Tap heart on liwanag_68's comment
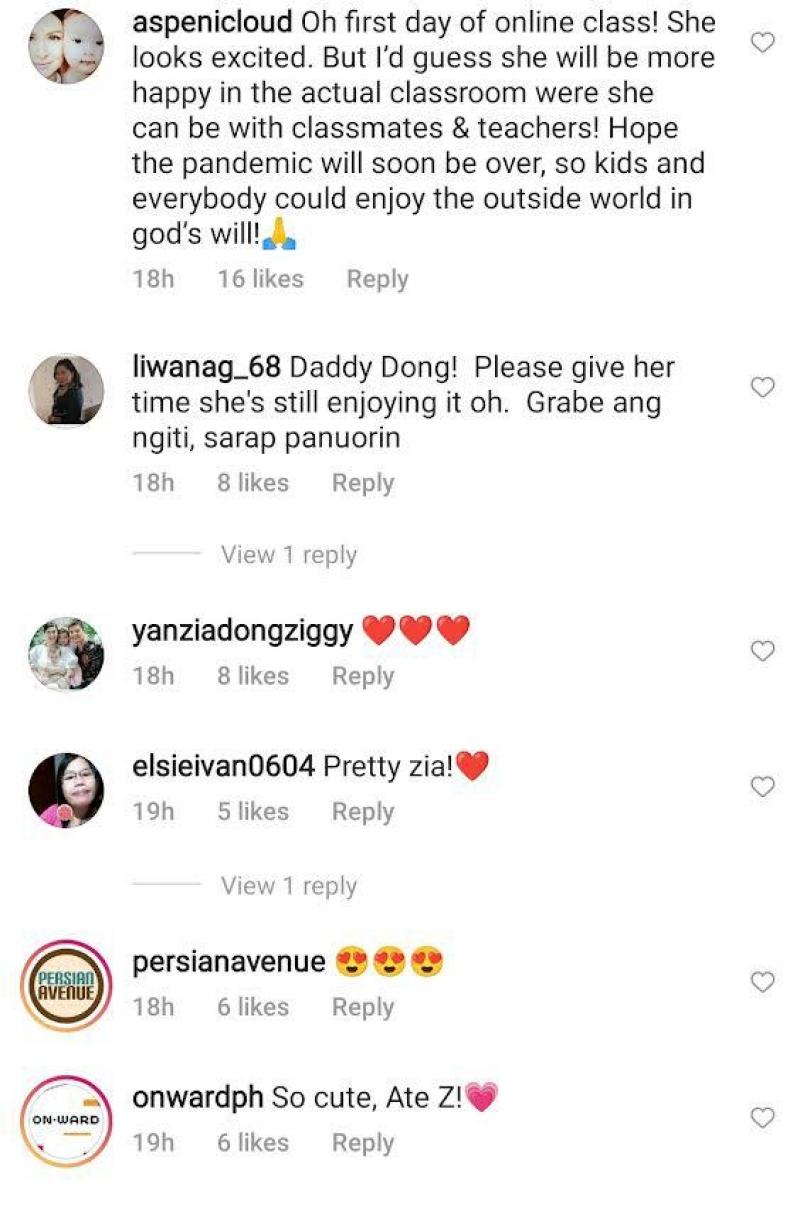Viewport: 800px width, 1214px height. [x=763, y=387]
